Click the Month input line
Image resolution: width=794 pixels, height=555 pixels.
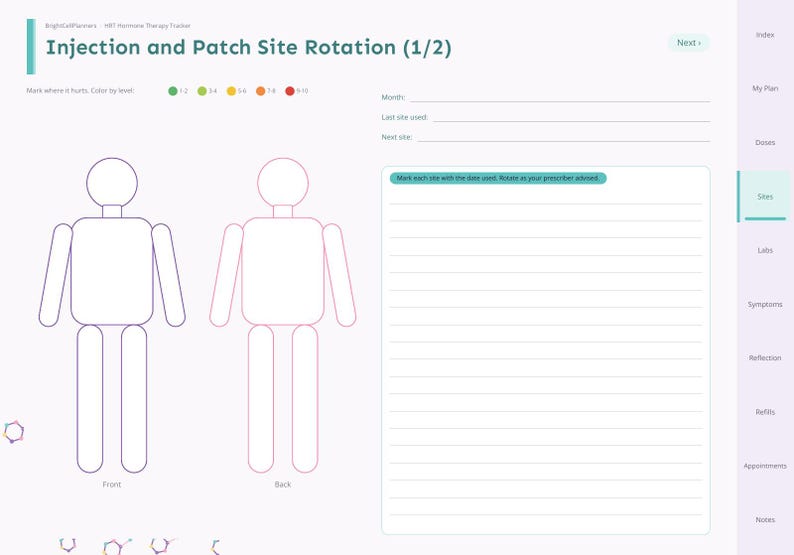[x=560, y=97]
